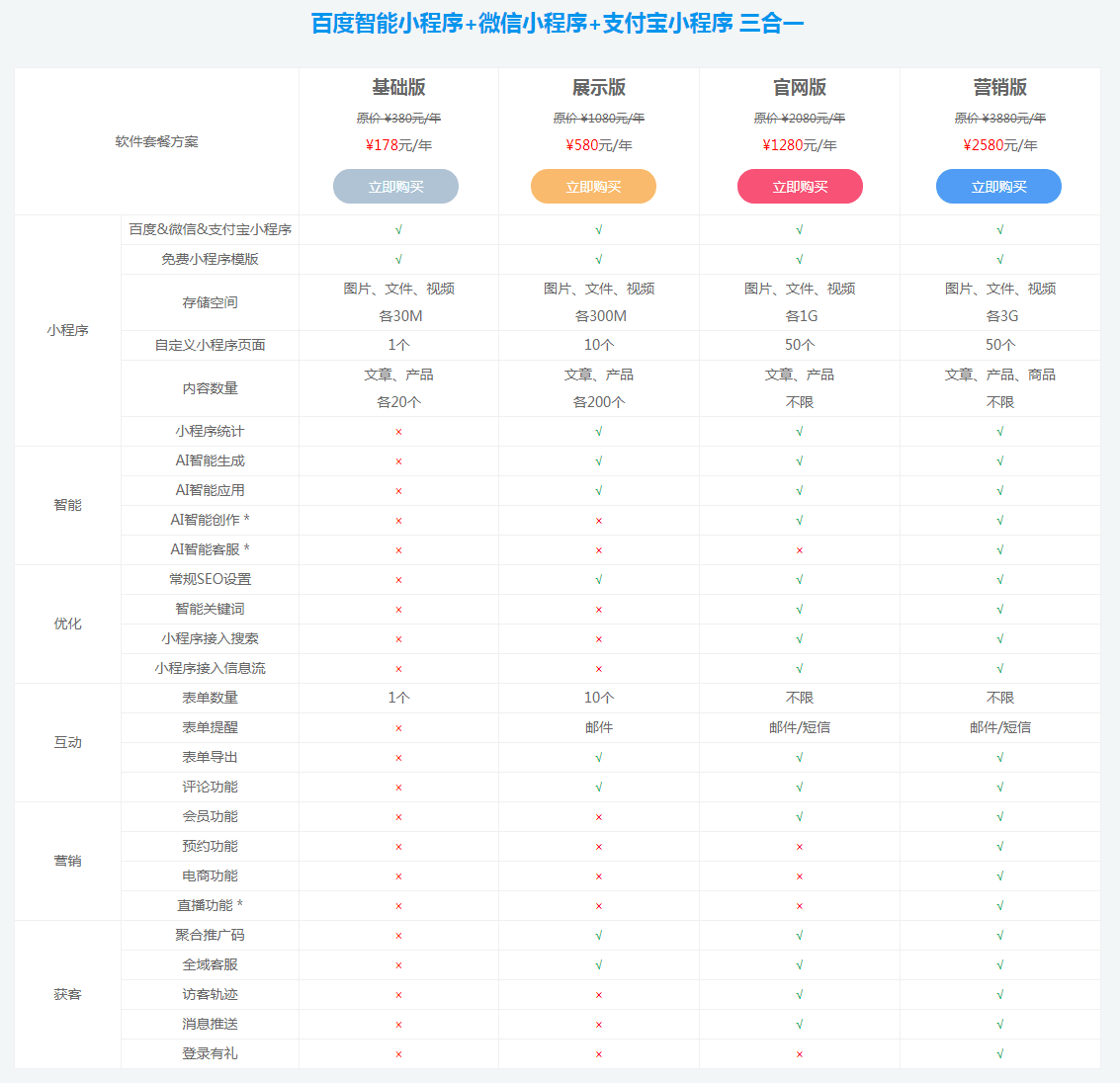Click the 邮件 cell in 展示版 column

pyautogui.click(x=599, y=727)
